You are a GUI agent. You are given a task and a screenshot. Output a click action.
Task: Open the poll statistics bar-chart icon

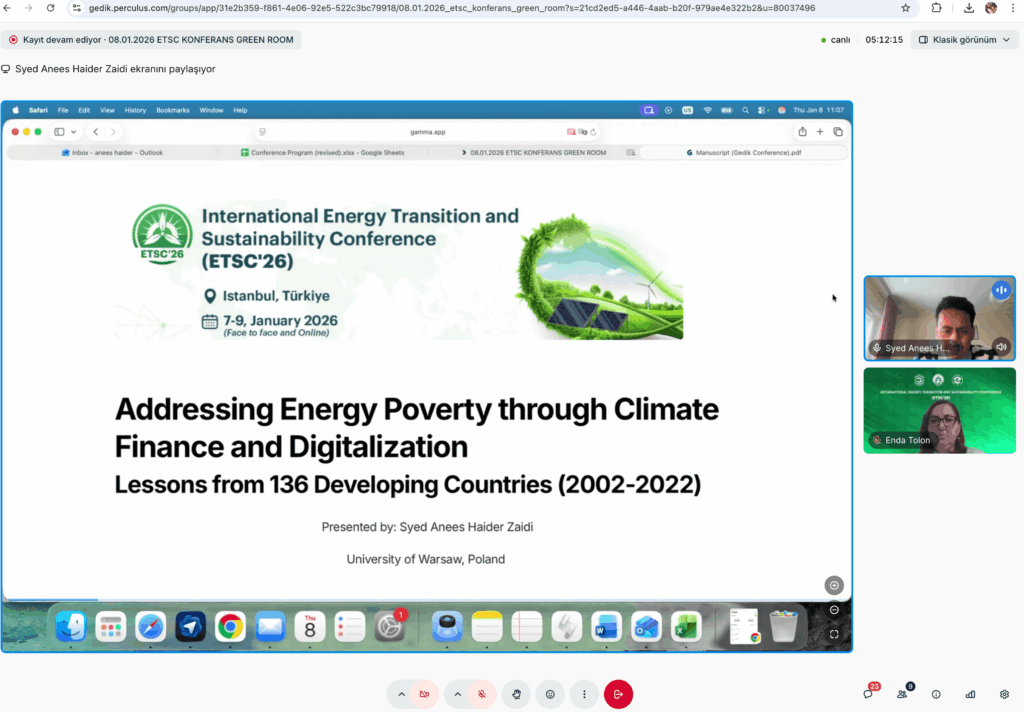(x=970, y=694)
